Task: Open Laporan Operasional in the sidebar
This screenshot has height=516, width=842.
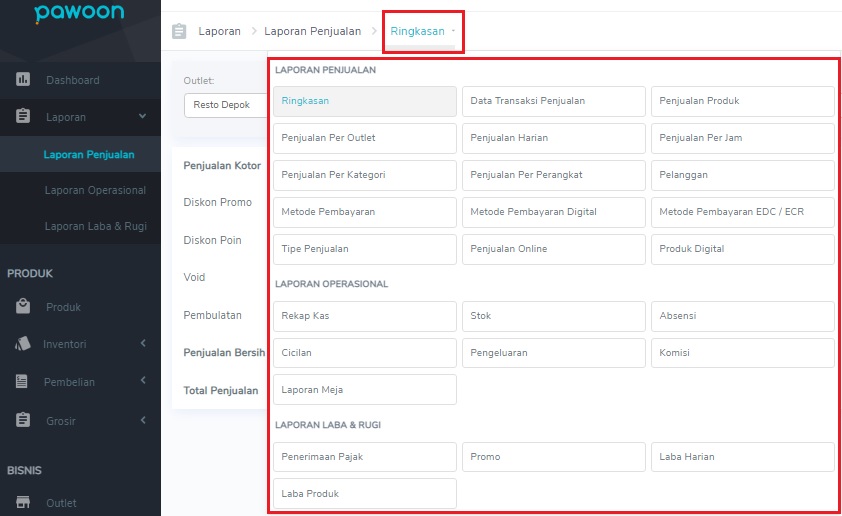Action: coord(95,190)
